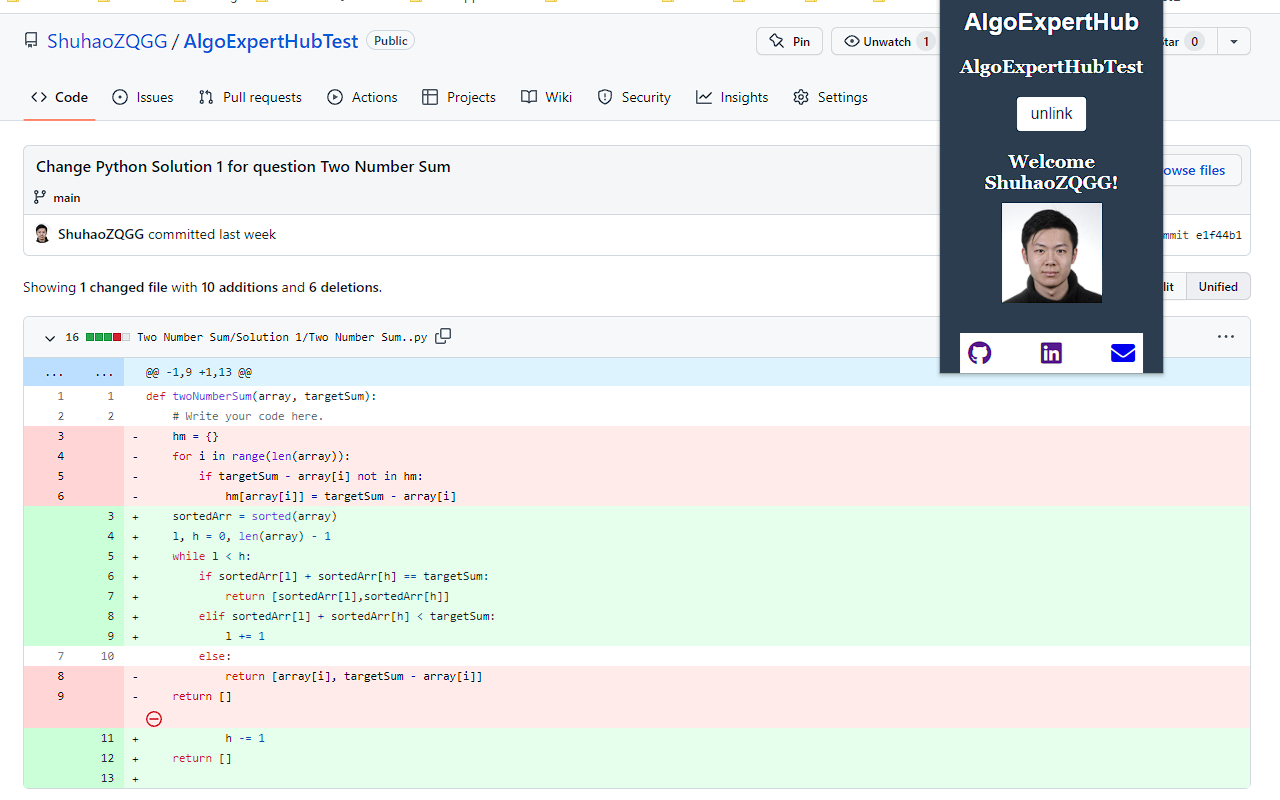Click the repository icon beside ShuhaoZQGG
Image resolution: width=1280 pixels, height=800 pixels.
[32, 41]
